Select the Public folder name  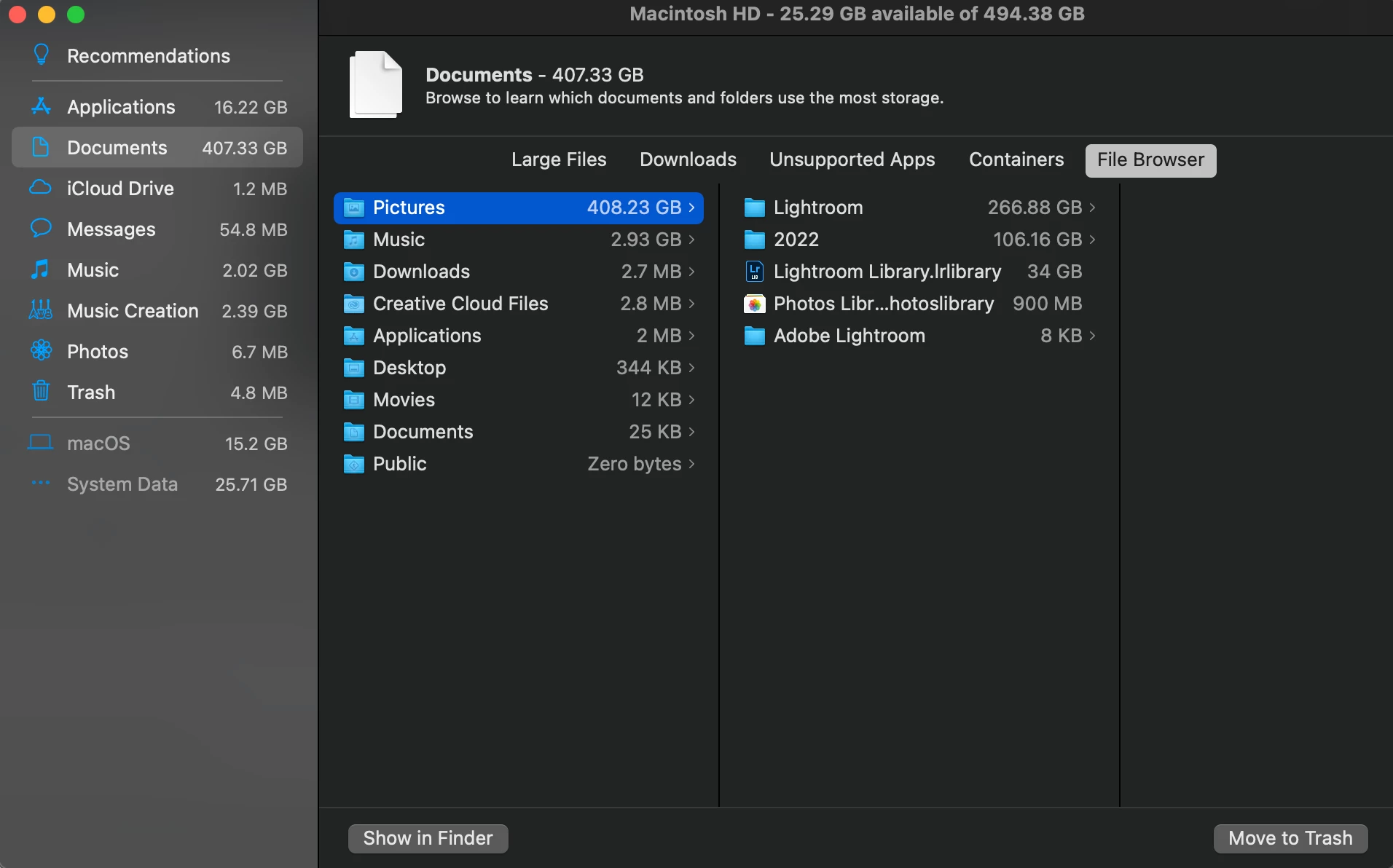(x=400, y=464)
